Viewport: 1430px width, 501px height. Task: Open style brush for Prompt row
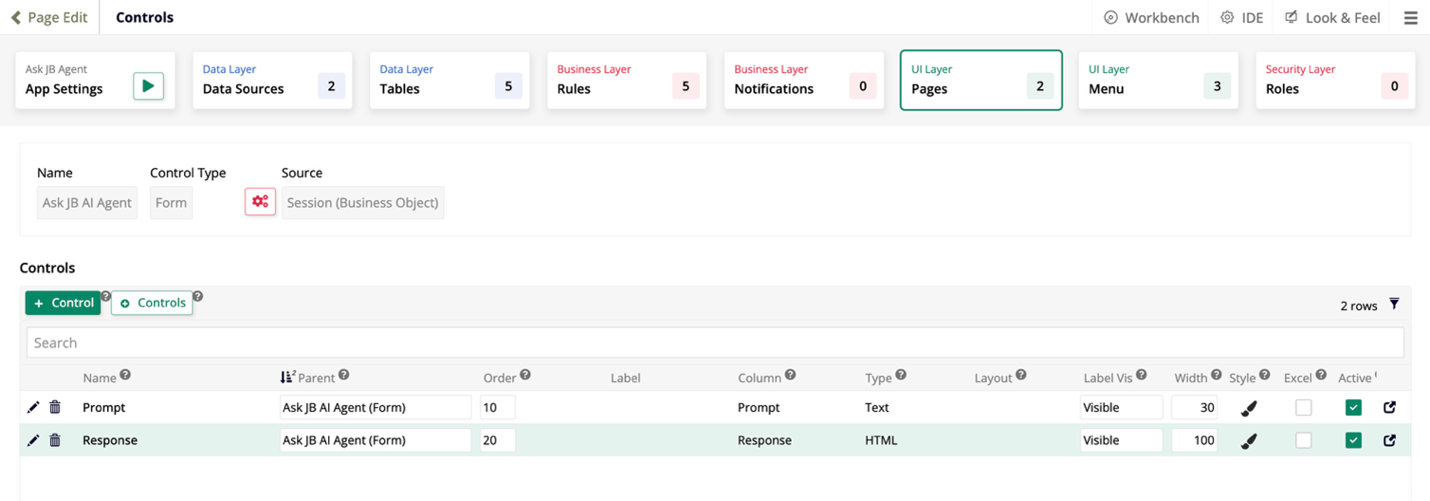(x=1248, y=408)
